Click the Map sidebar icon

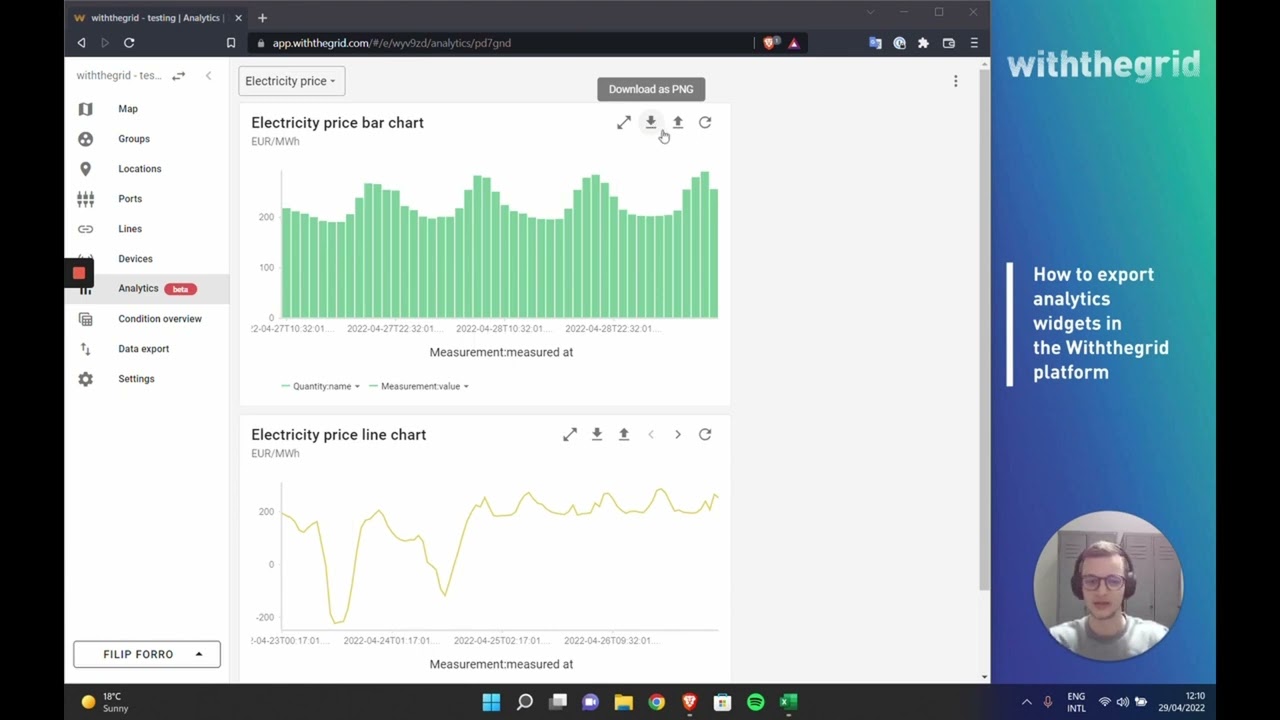[x=85, y=109]
